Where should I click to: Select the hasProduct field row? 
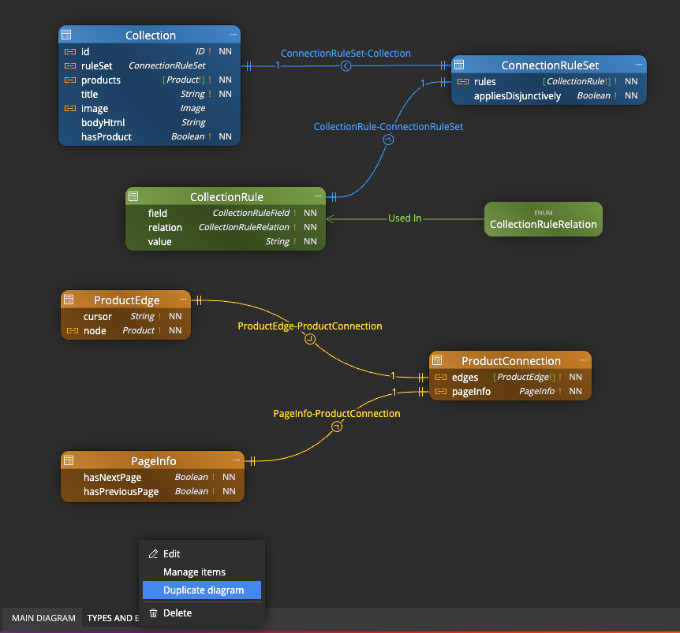point(149,137)
